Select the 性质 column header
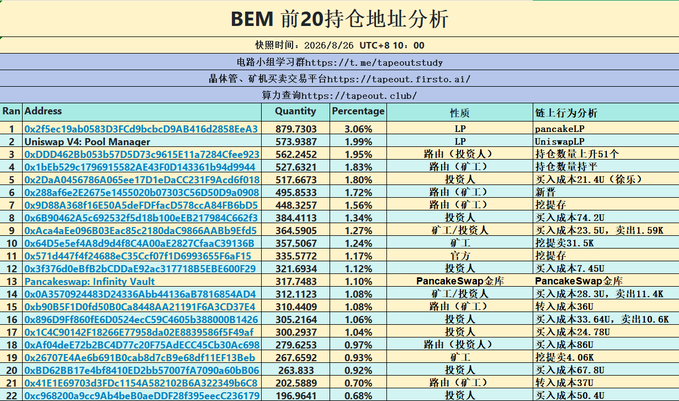The image size is (679, 401). [x=459, y=113]
